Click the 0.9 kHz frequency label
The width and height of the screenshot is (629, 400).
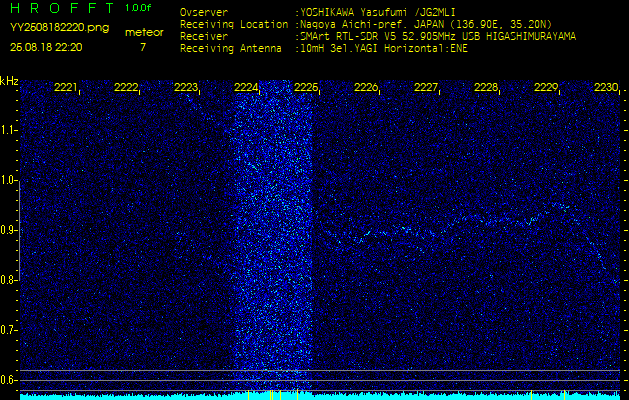click(x=8, y=230)
